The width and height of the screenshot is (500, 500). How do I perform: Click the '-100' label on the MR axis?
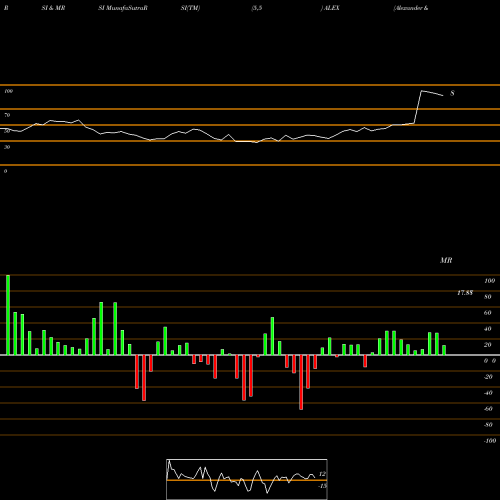(x=490, y=441)
